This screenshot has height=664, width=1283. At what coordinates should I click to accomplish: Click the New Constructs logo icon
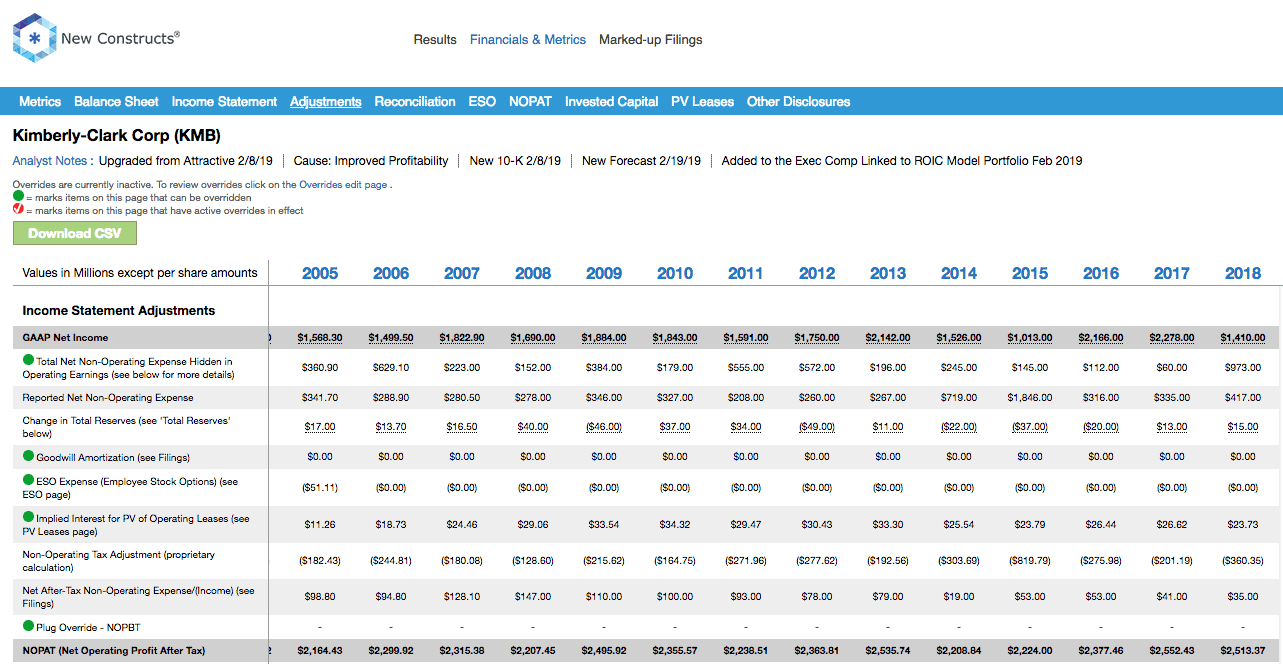(34, 39)
